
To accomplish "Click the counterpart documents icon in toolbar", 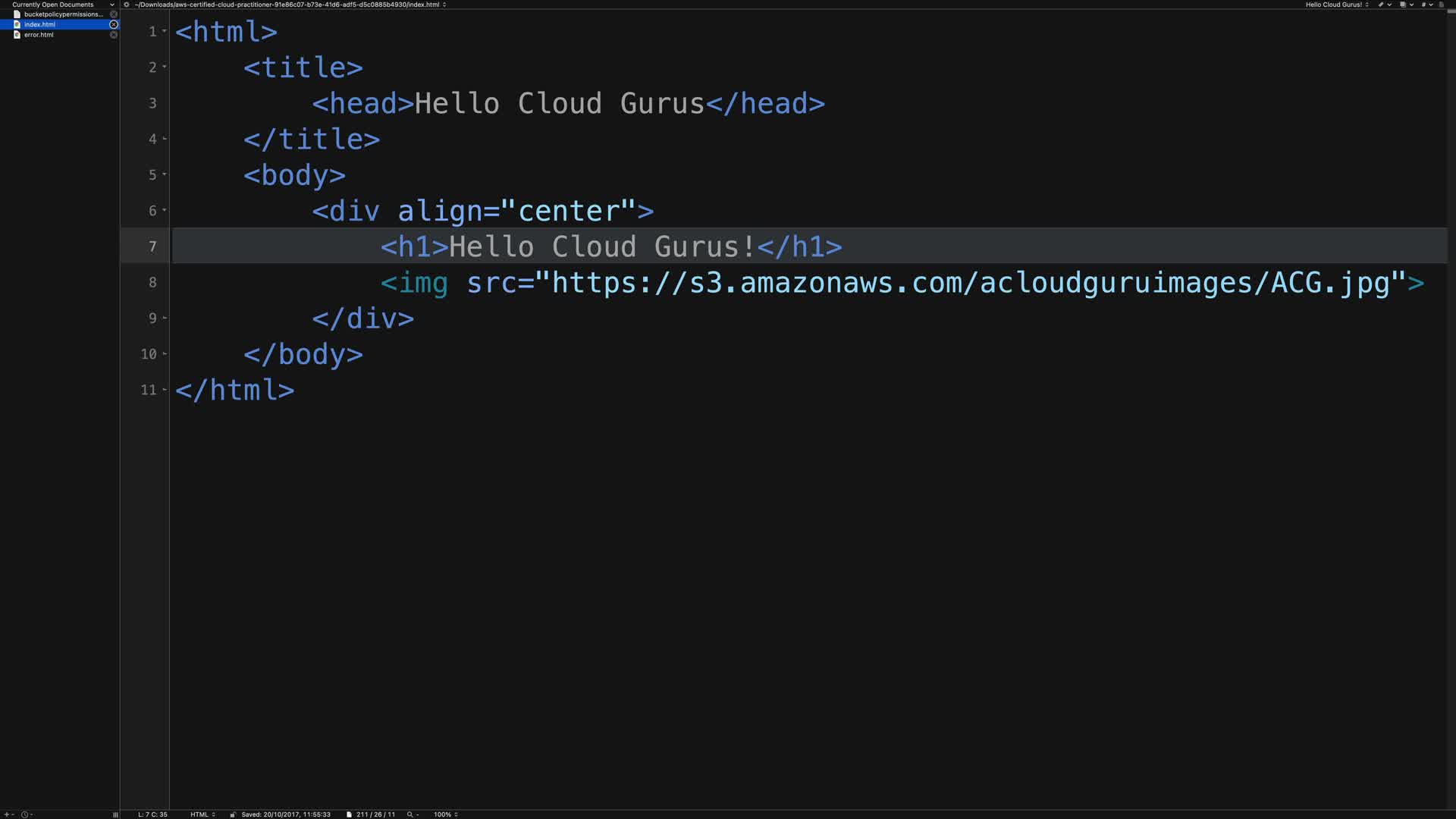I will pos(1403,5).
